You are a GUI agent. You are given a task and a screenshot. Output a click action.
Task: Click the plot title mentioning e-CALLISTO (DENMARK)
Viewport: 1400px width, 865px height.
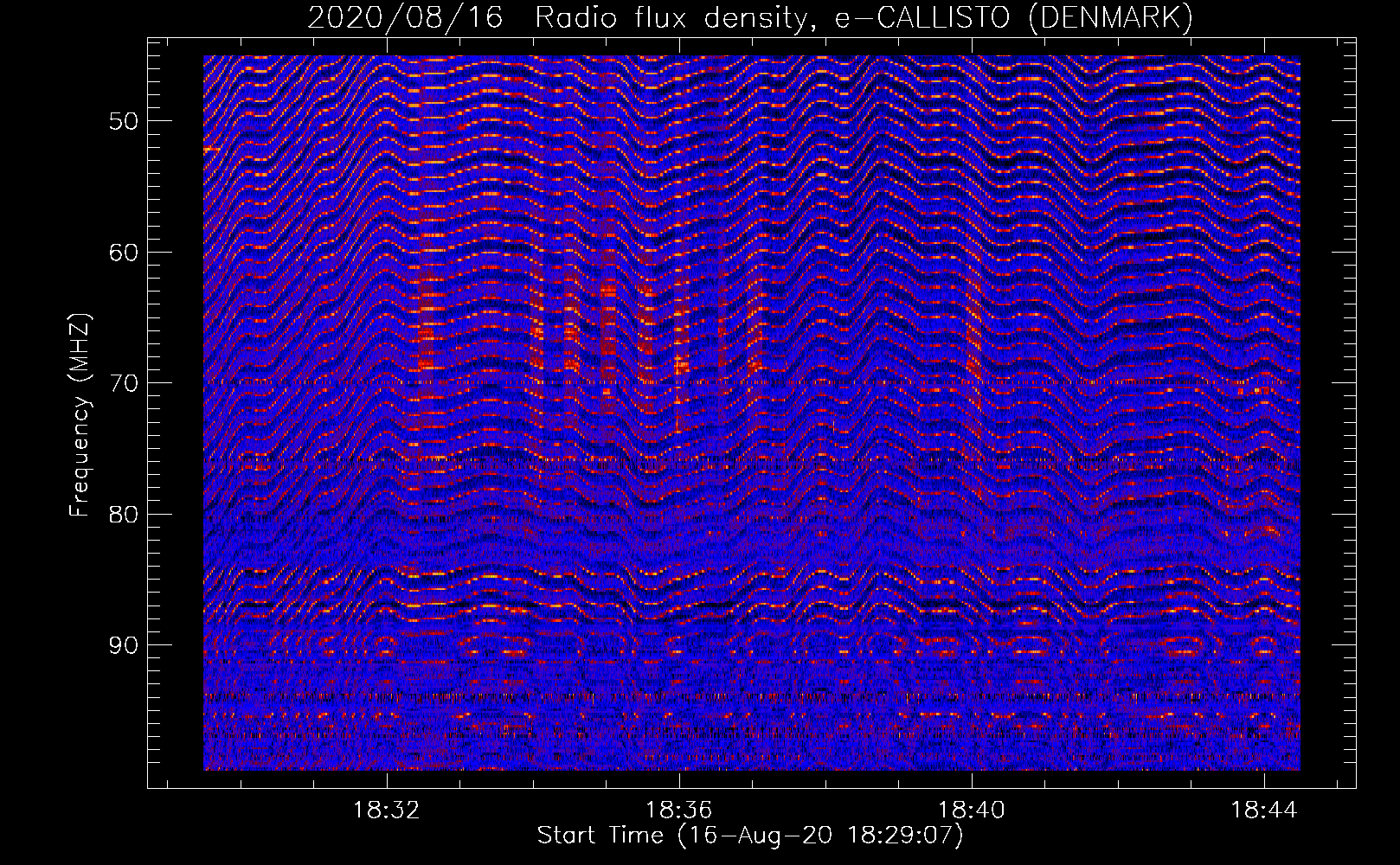click(750, 17)
